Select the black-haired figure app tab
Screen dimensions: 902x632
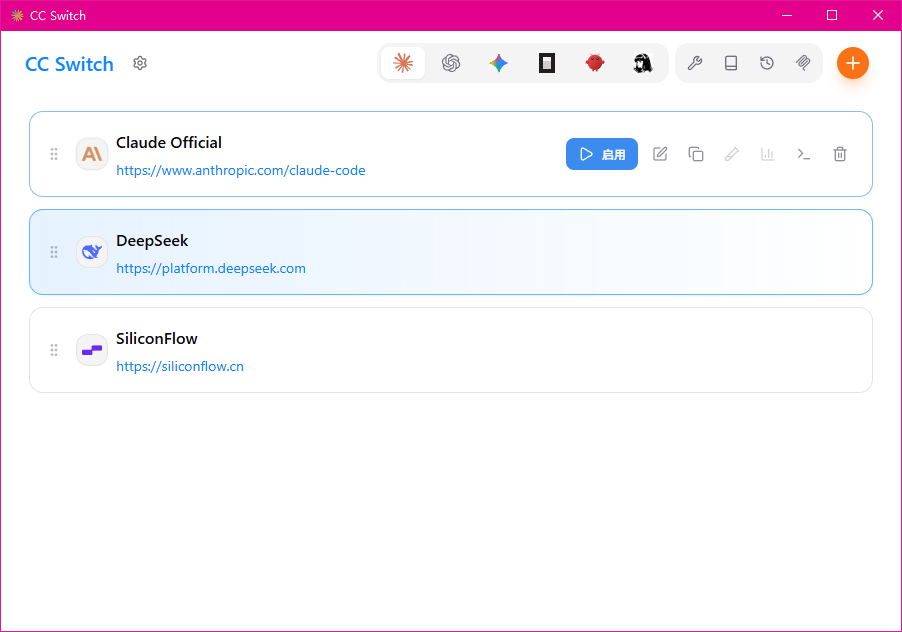coord(643,63)
